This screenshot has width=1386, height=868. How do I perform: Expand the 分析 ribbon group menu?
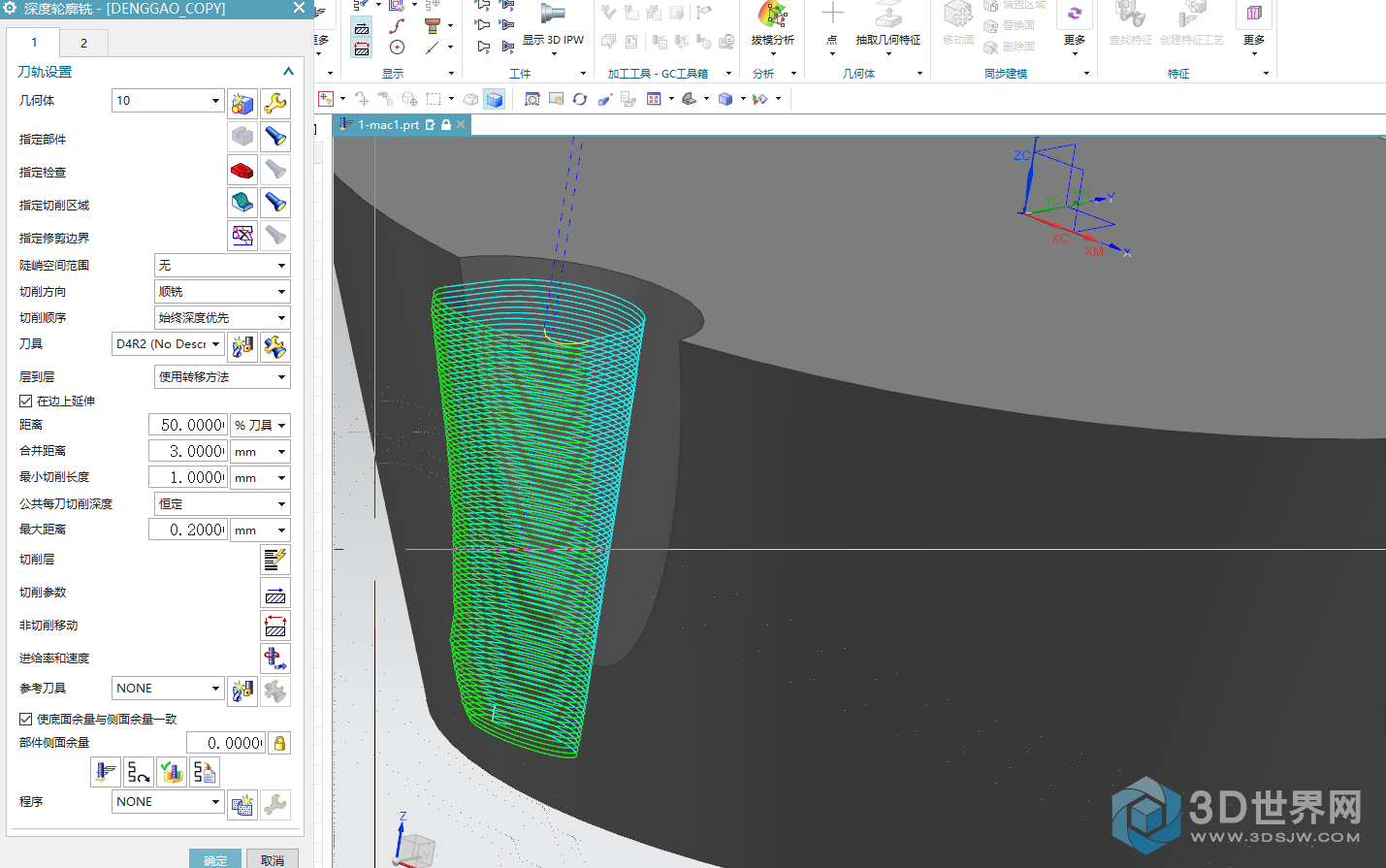click(x=793, y=74)
